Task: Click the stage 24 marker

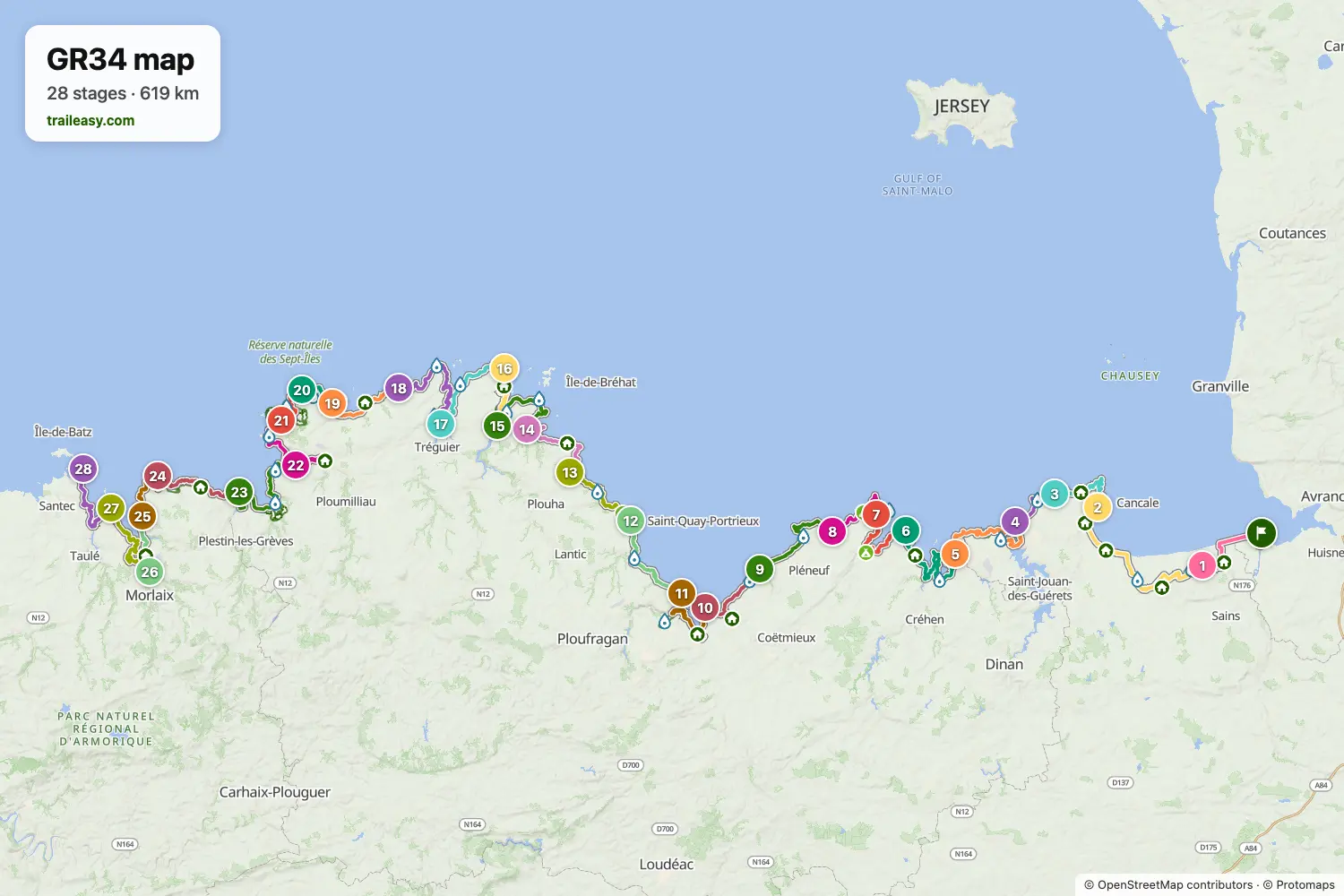Action: [158, 476]
